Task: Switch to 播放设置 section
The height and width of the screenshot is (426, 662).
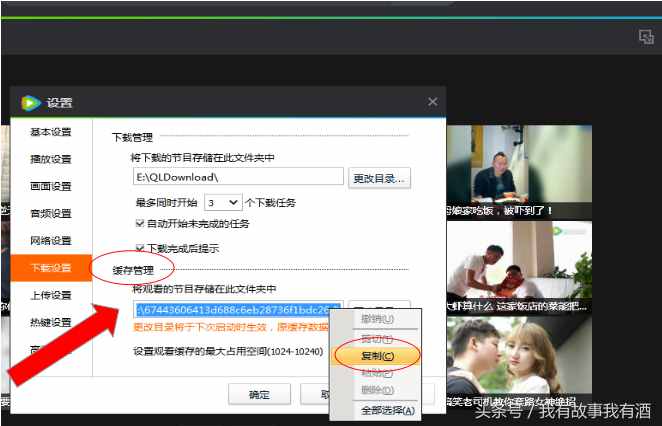Action: (51, 159)
